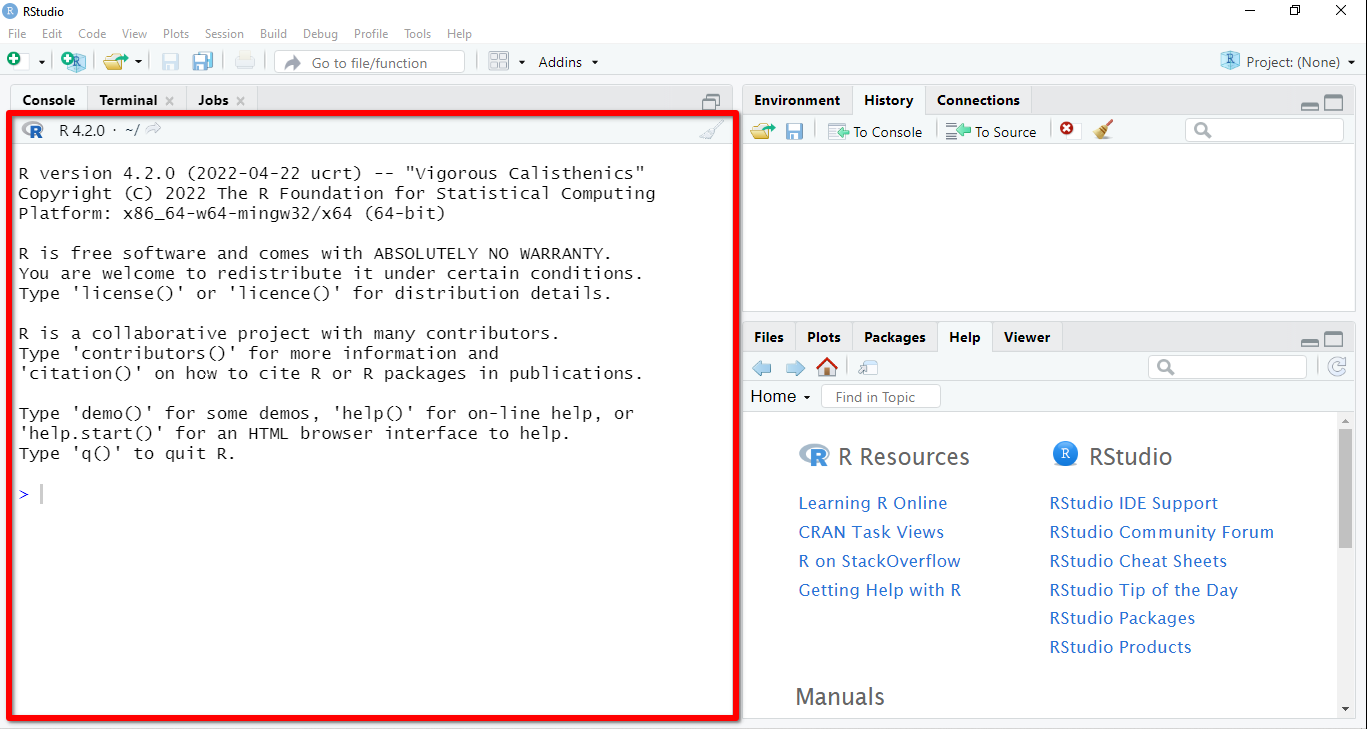Click the console prompt input line
The image size is (1367, 729).
(x=370, y=494)
